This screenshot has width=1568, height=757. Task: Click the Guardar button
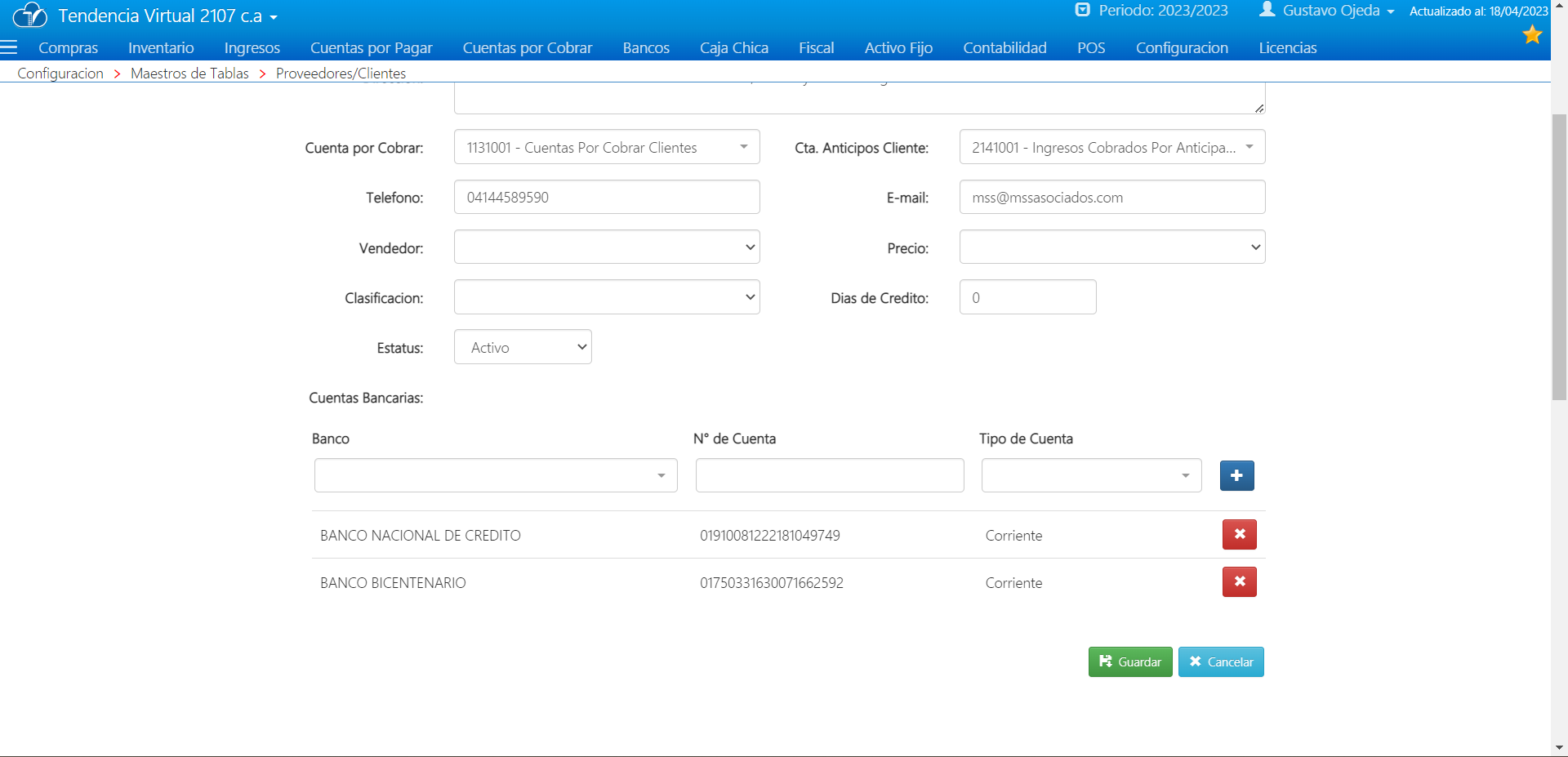pyautogui.click(x=1130, y=661)
